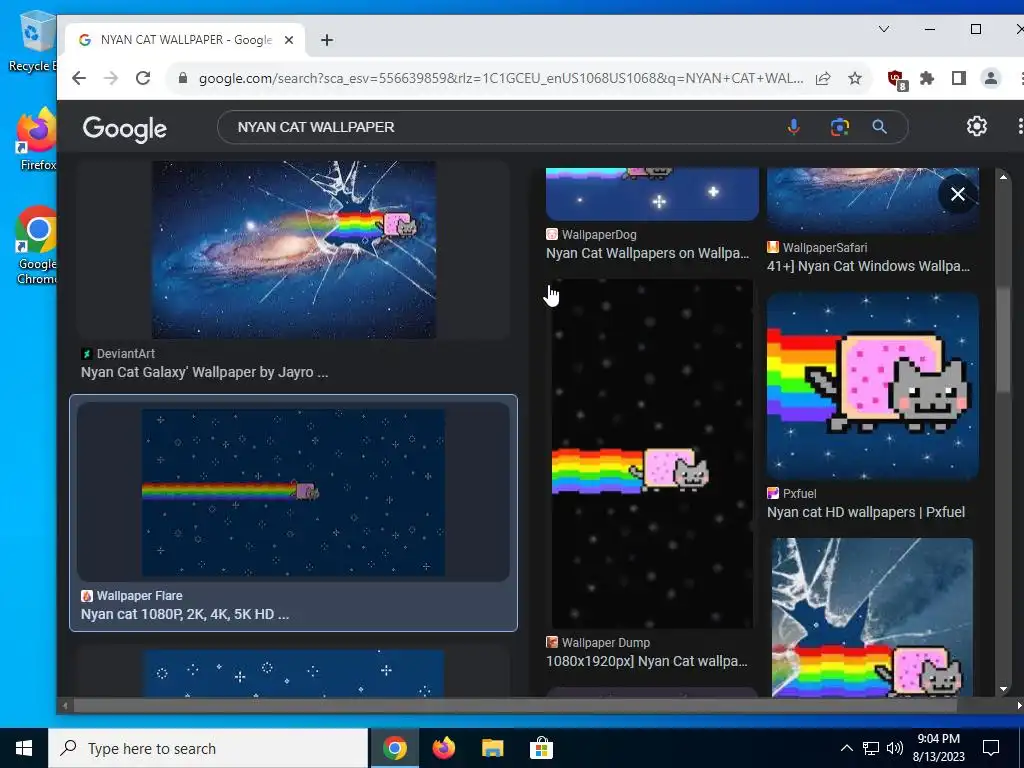
Task: Select the NYAN CAT WALLPAPER tab
Action: coord(185,40)
